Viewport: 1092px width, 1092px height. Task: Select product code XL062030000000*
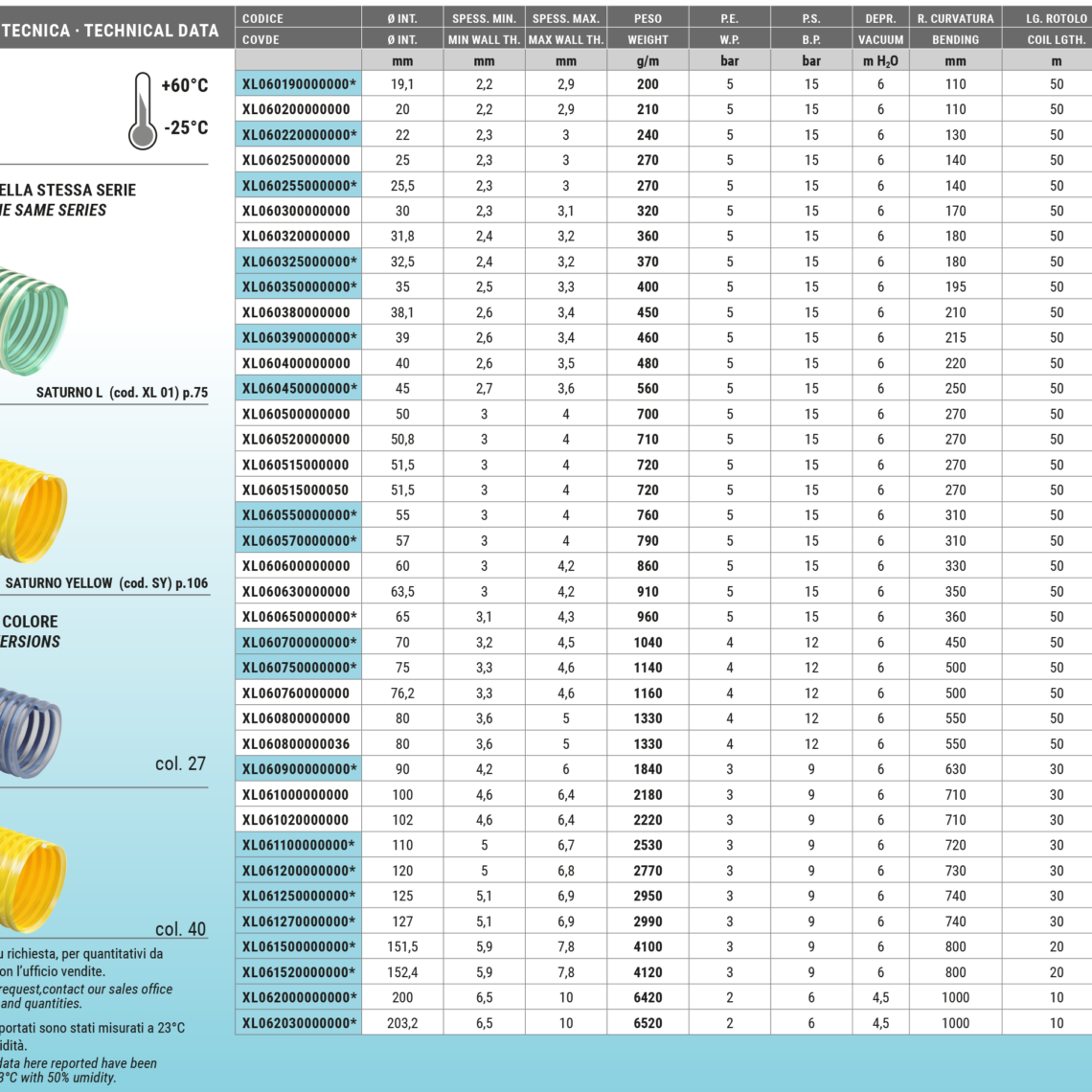(298, 1023)
